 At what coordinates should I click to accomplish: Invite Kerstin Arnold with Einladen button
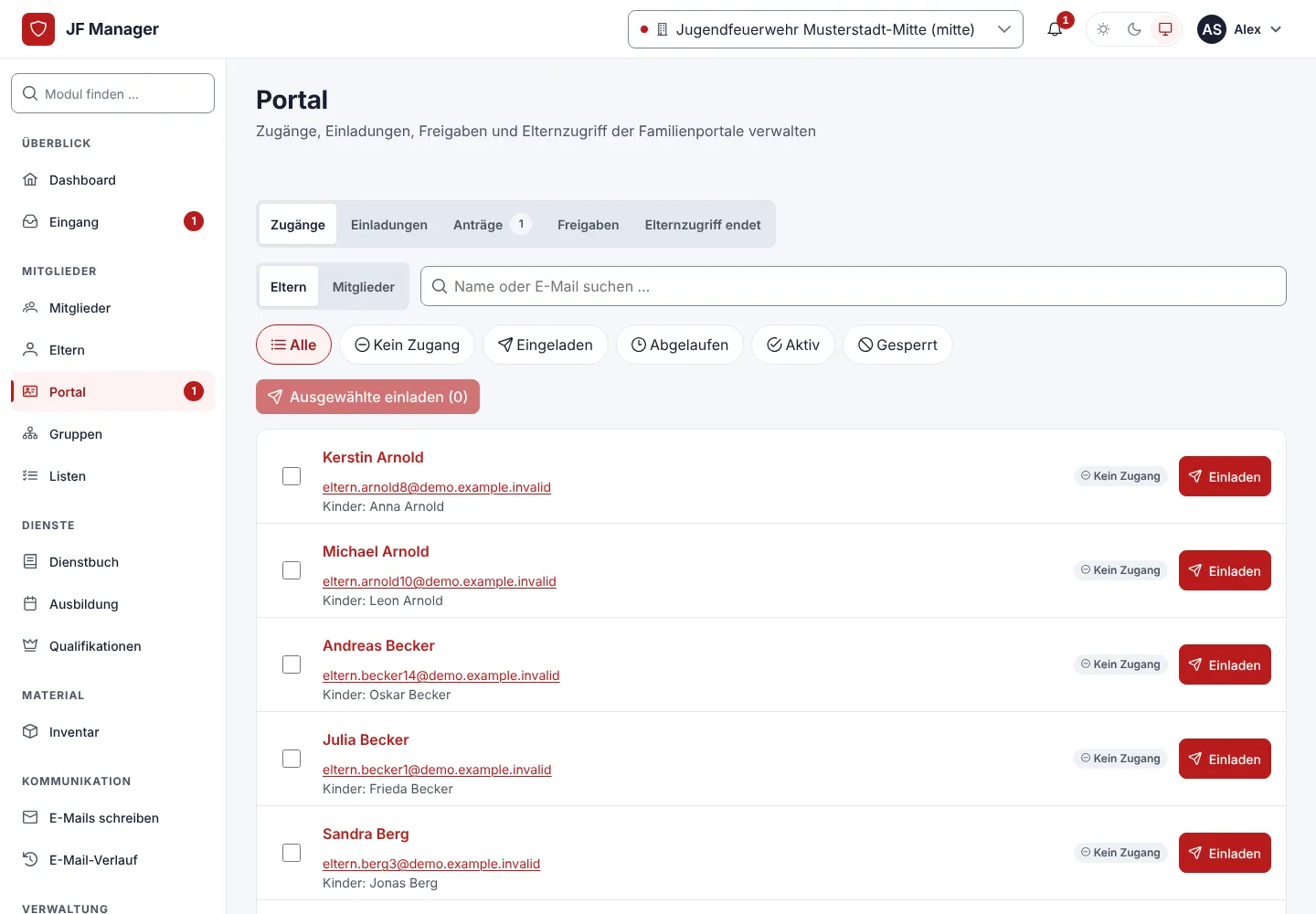(x=1225, y=476)
